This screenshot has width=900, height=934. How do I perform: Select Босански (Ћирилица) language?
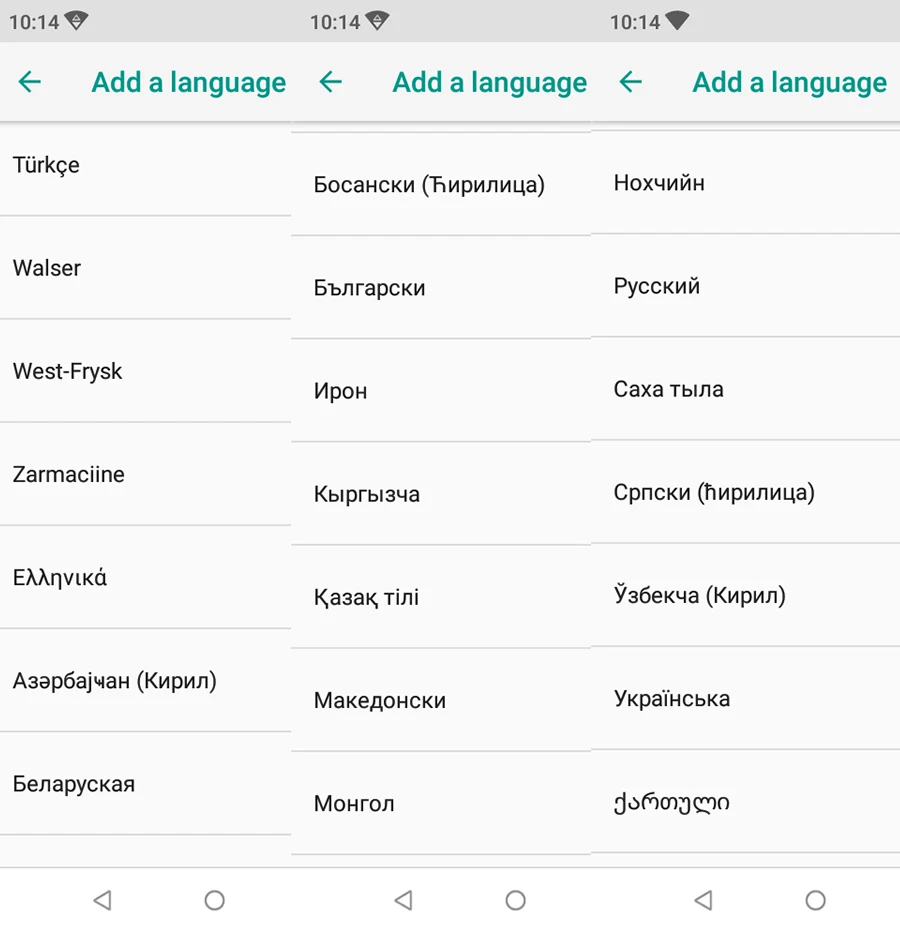(441, 184)
